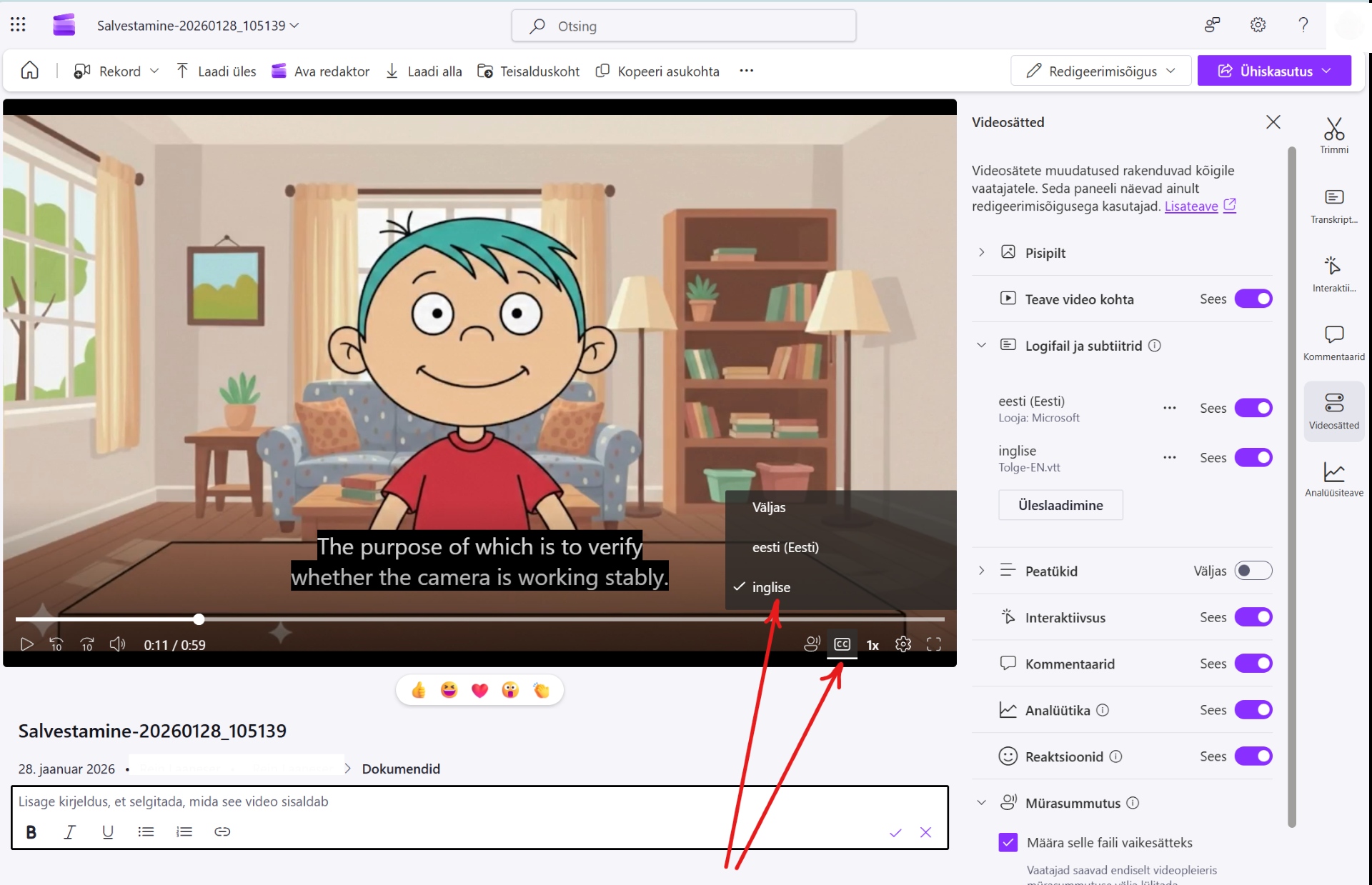Choose Väljas in captions menu

(768, 507)
